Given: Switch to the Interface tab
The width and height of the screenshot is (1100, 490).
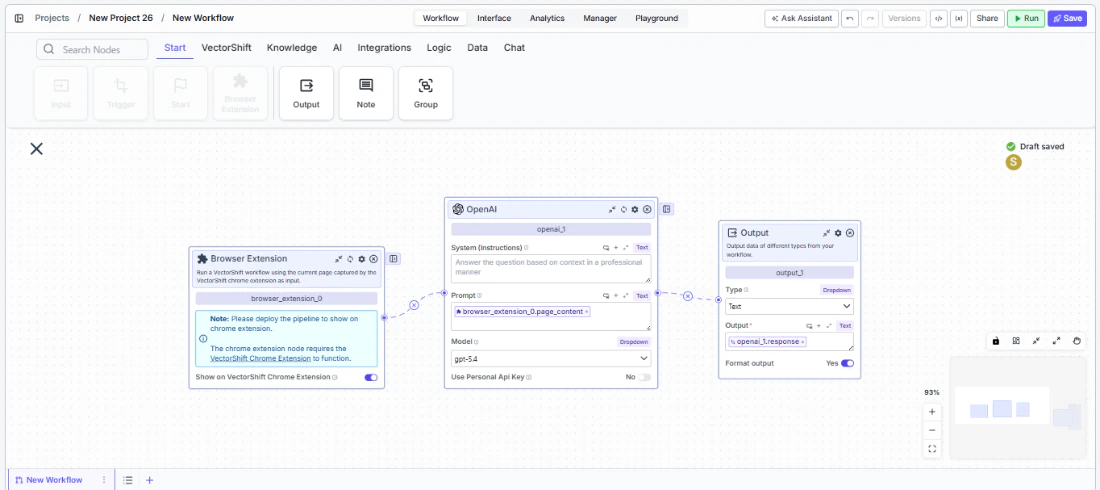Looking at the screenshot, I should (494, 18).
